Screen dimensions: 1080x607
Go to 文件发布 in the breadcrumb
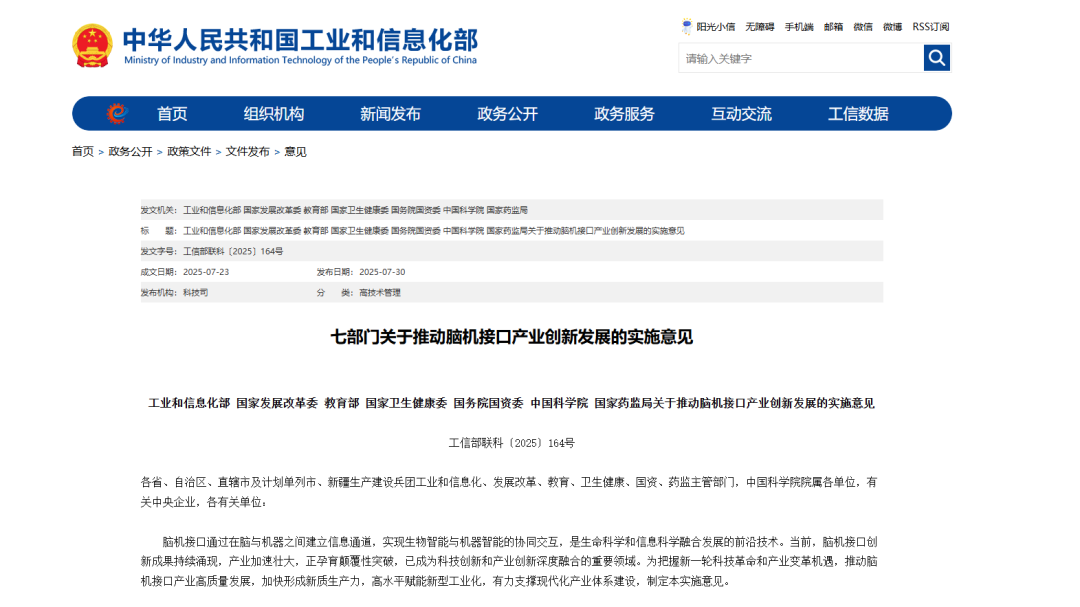tap(247, 152)
